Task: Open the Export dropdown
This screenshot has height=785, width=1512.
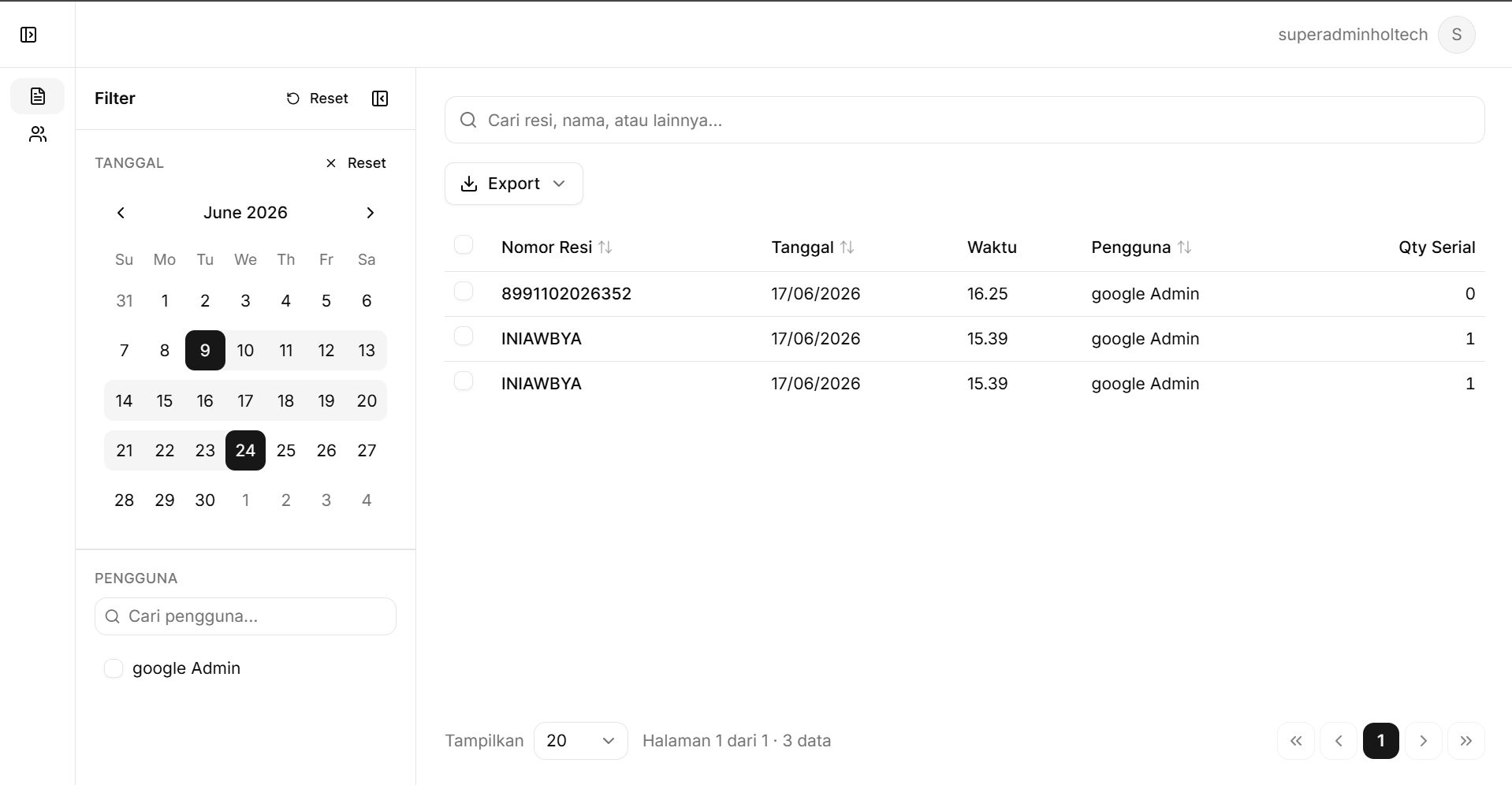Action: coord(514,184)
